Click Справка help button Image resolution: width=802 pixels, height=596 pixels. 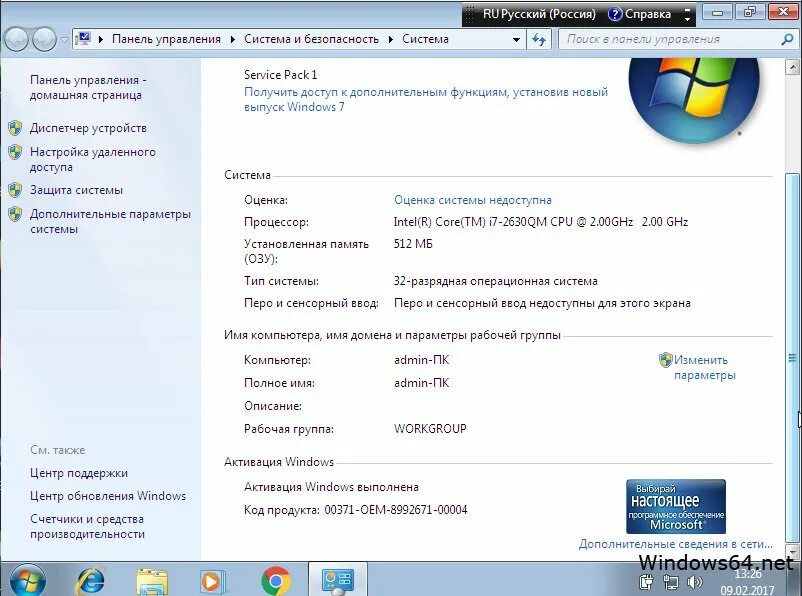pyautogui.click(x=639, y=14)
